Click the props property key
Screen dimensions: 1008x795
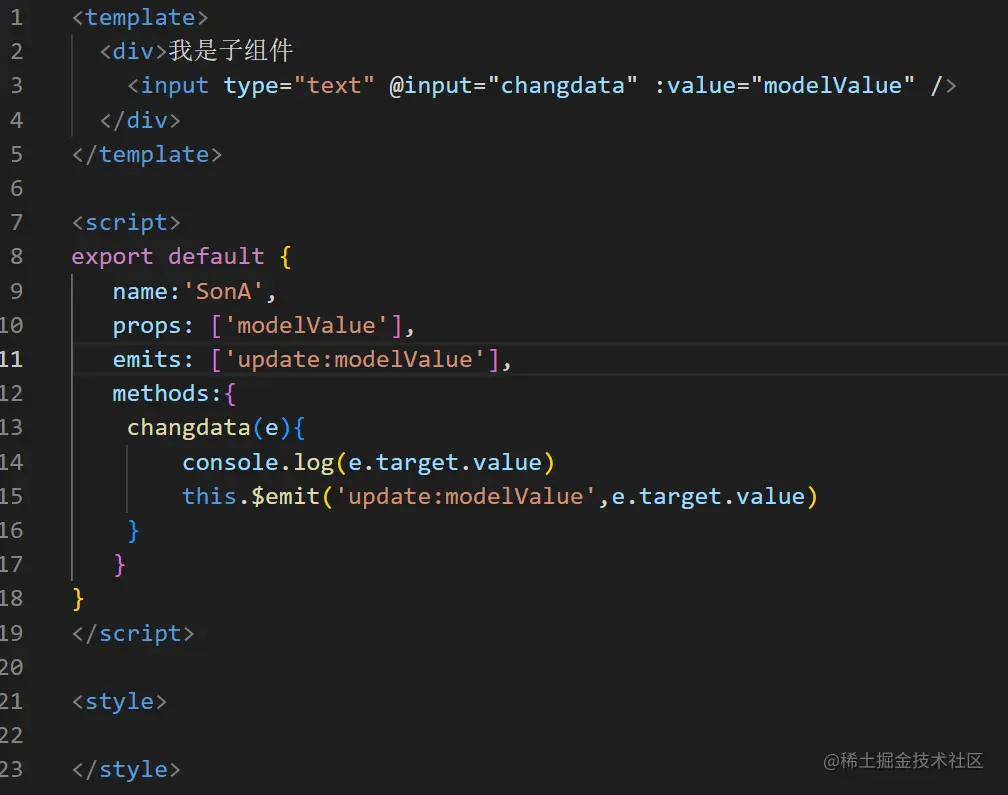coord(147,326)
